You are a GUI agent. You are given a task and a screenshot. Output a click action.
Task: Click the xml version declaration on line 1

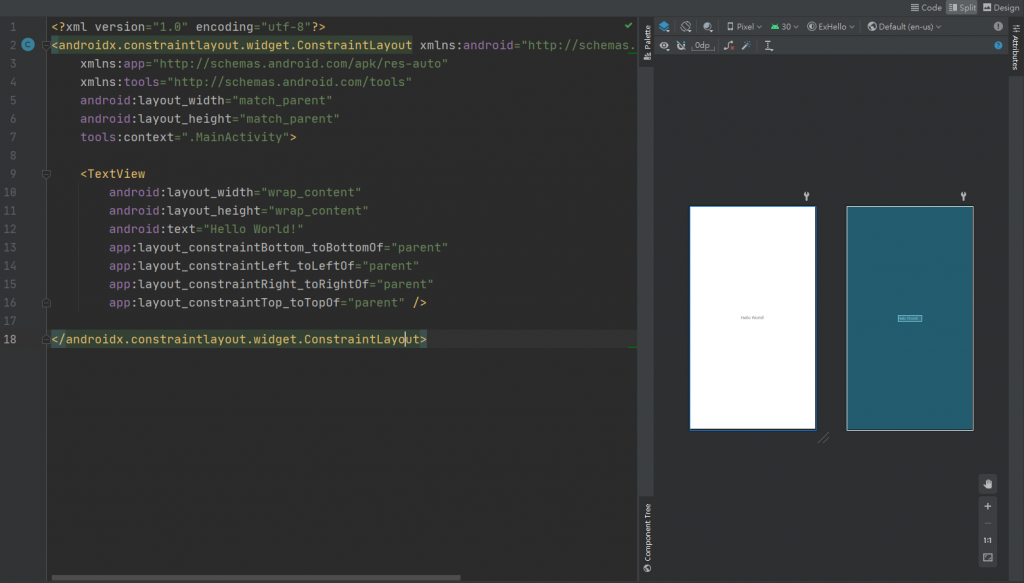(x=188, y=27)
